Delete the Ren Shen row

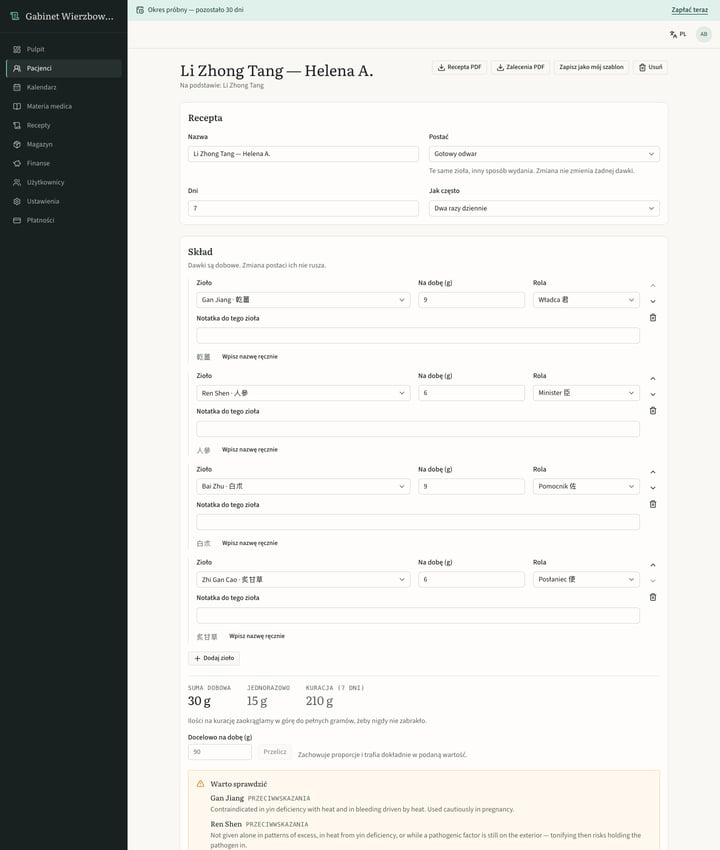pos(653,411)
